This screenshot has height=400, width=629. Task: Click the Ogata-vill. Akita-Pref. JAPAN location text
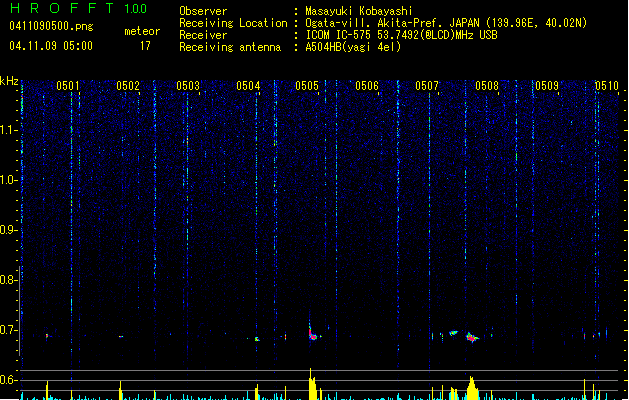click(446, 23)
